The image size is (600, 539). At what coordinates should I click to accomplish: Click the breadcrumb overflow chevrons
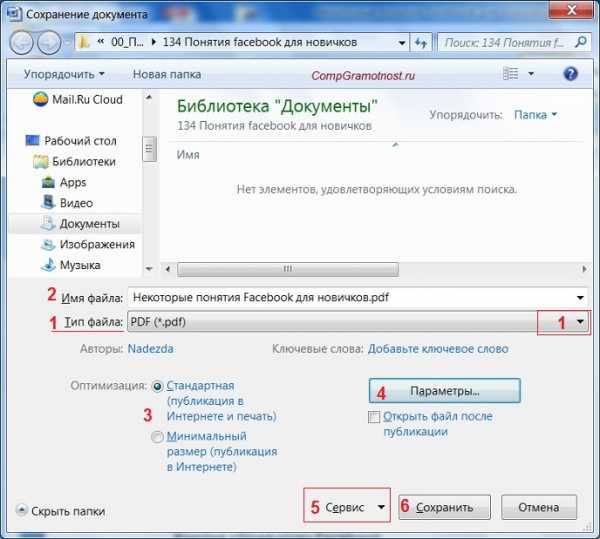pos(101,42)
